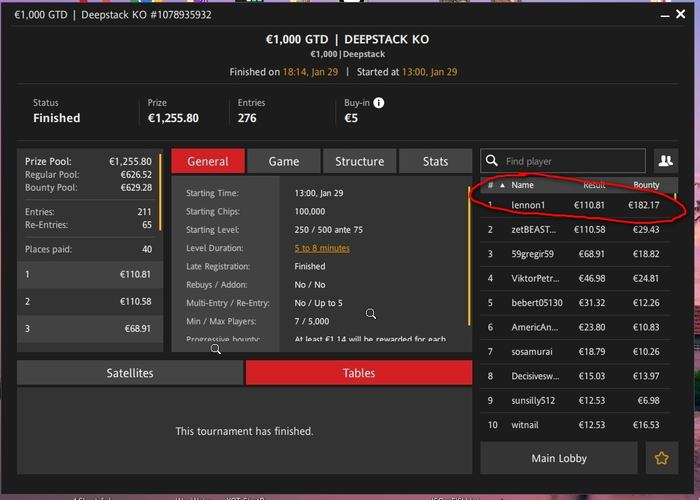The width and height of the screenshot is (700, 500).
Task: Select player row Decisivesw...
Action: tap(576, 376)
